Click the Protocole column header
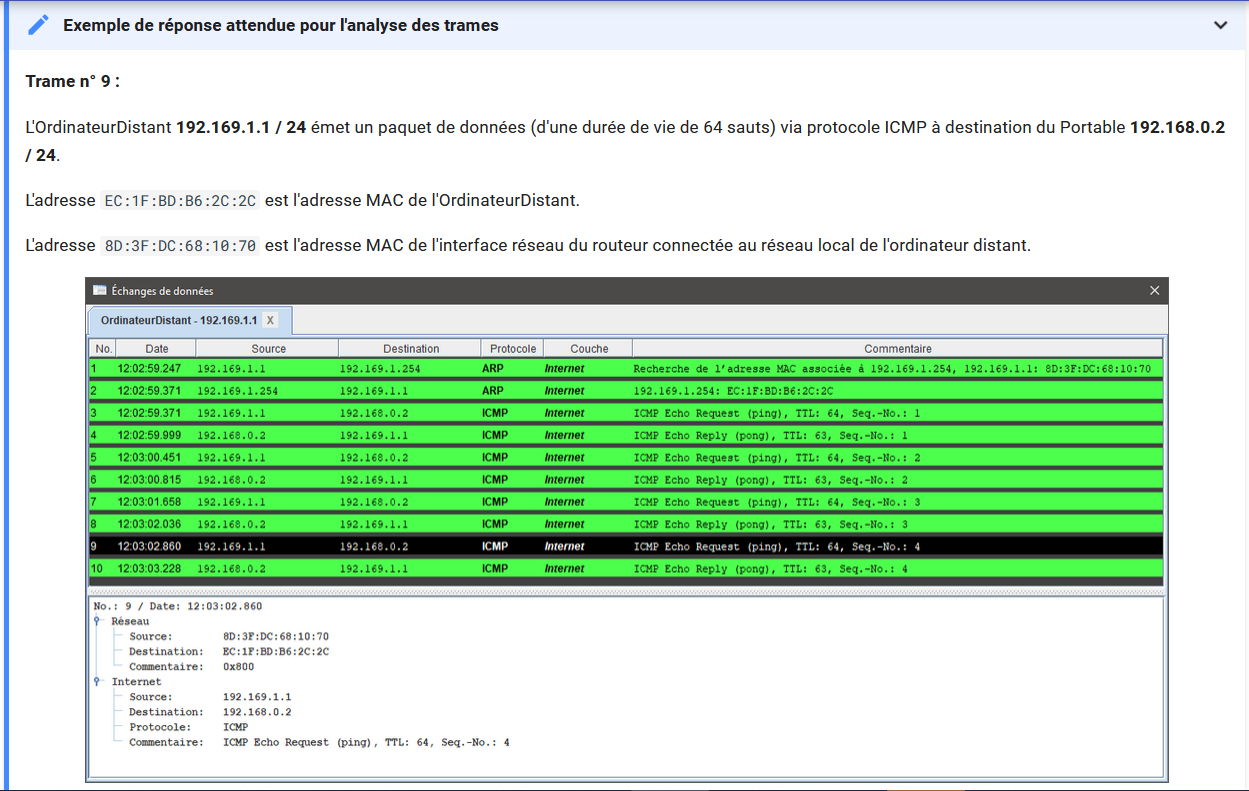Screen dimensions: 1249x791 513,349
